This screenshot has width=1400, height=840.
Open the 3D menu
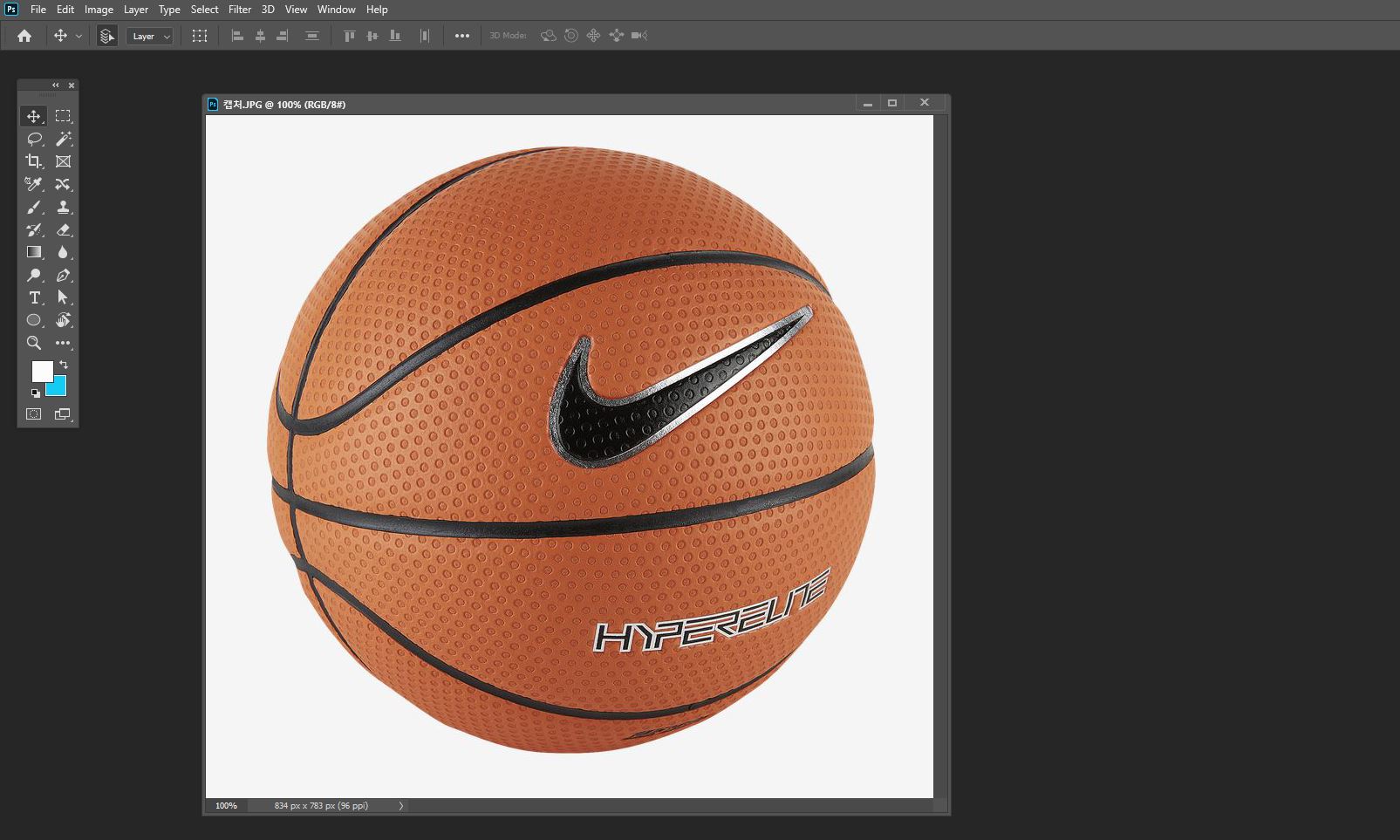point(268,10)
